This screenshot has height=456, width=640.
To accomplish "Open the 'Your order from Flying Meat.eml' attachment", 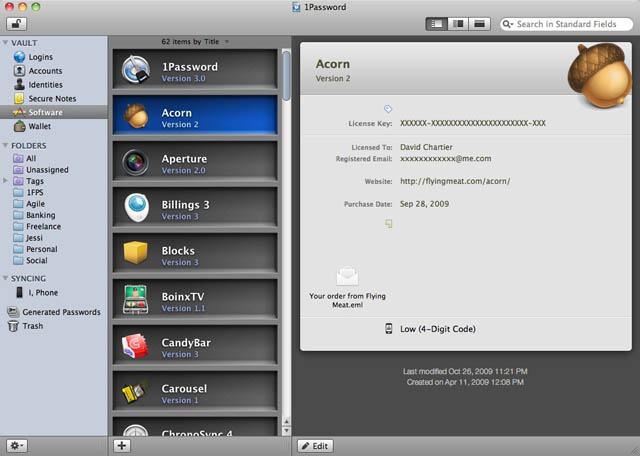I will 347,287.
